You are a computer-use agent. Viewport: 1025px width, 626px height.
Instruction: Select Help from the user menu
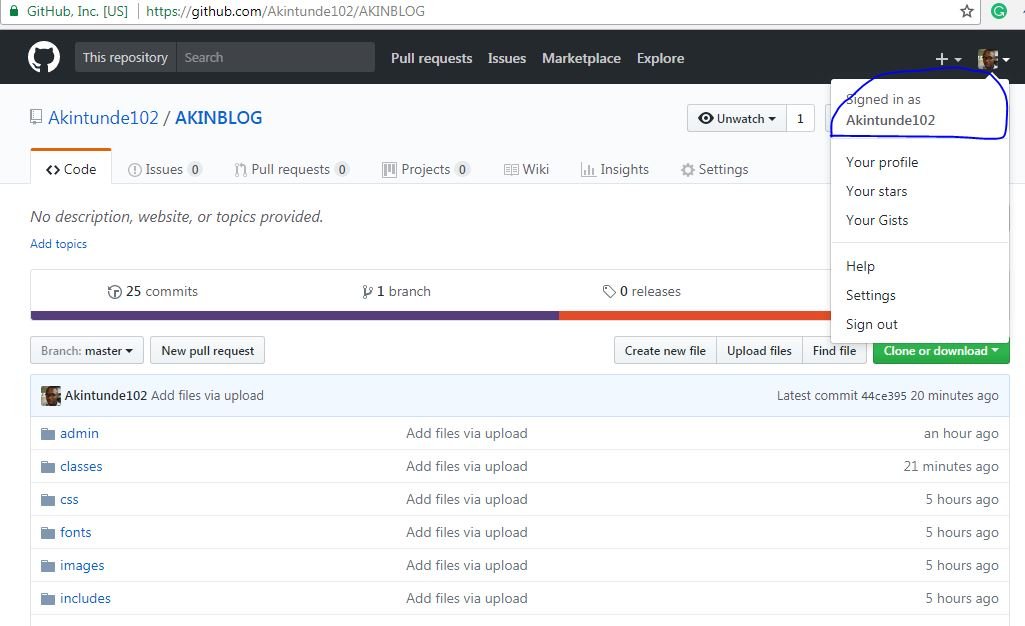tap(860, 266)
